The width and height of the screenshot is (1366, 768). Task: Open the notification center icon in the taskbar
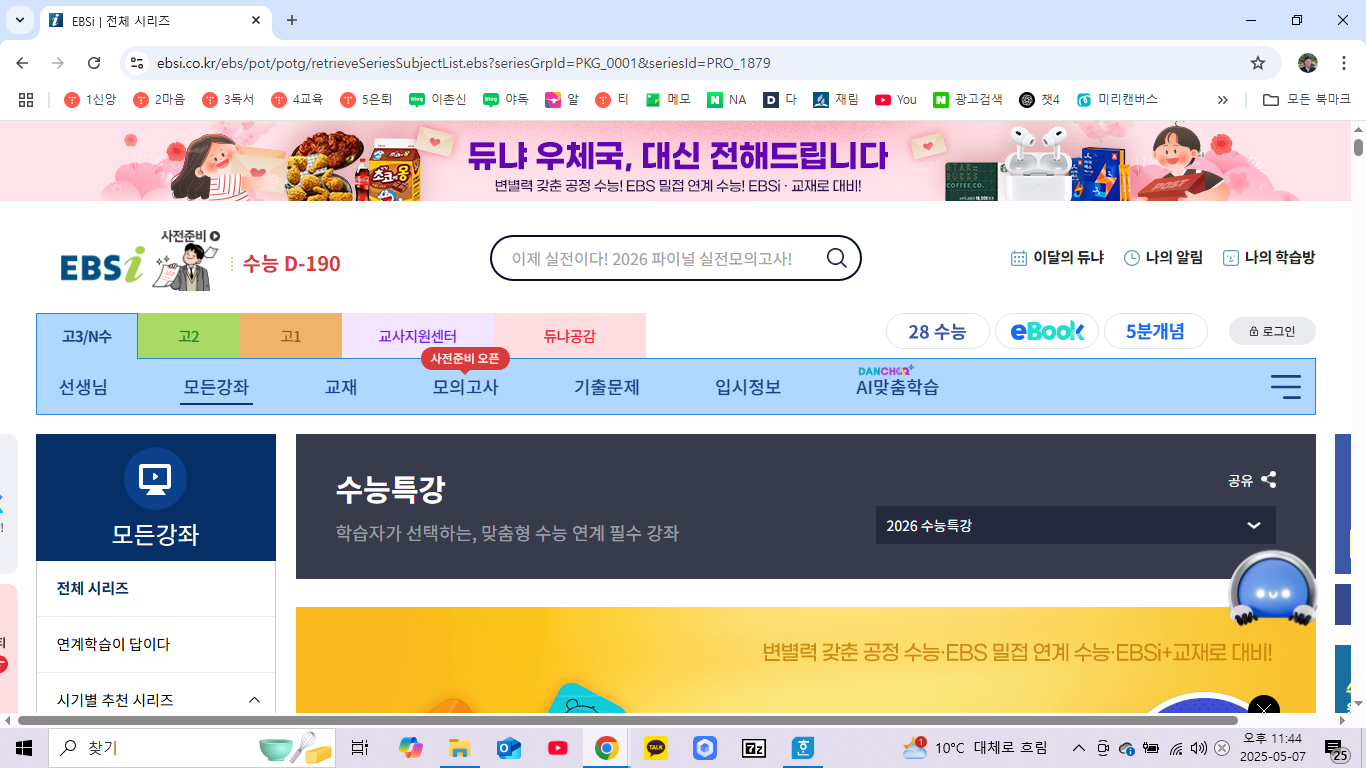click(1334, 748)
